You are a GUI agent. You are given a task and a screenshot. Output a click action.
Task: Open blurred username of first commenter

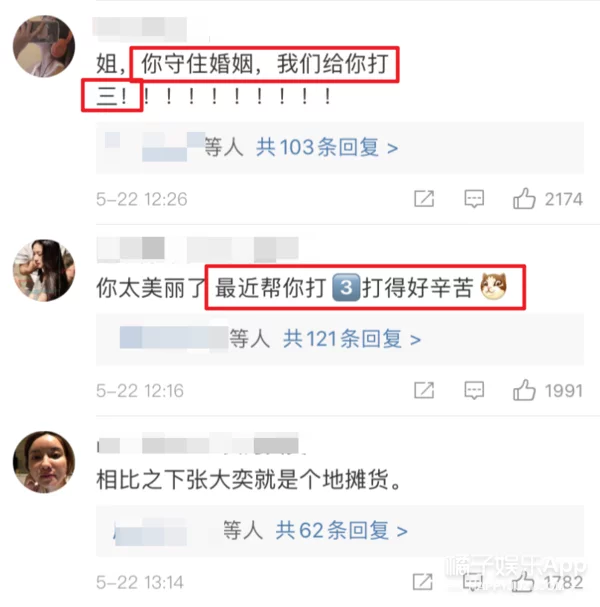pyautogui.click(x=140, y=29)
